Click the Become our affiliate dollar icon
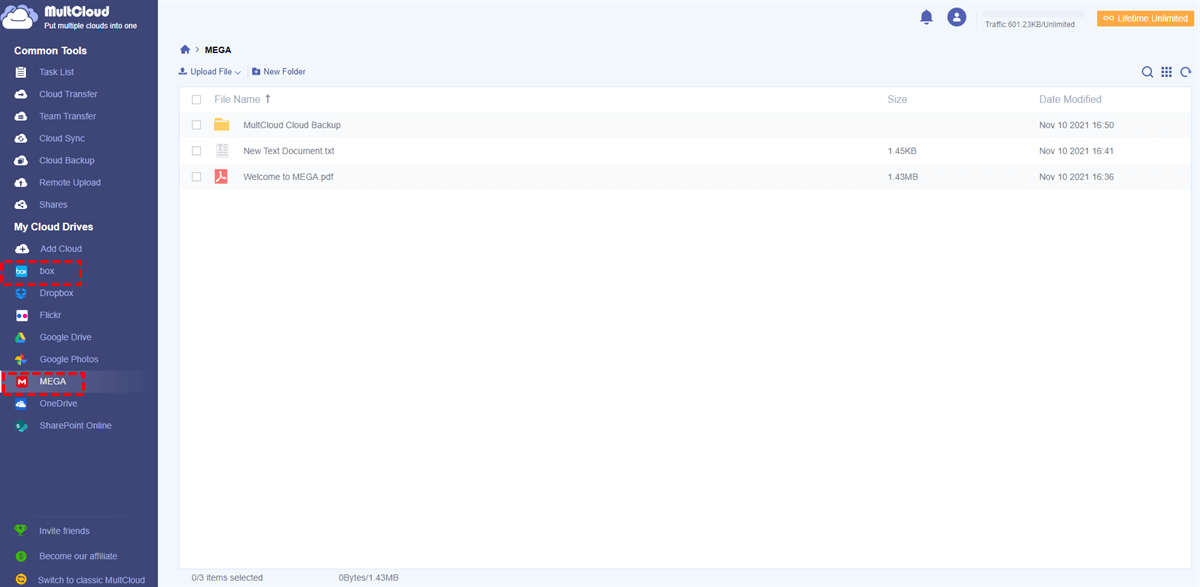The width and height of the screenshot is (1200, 587). pyautogui.click(x=21, y=556)
